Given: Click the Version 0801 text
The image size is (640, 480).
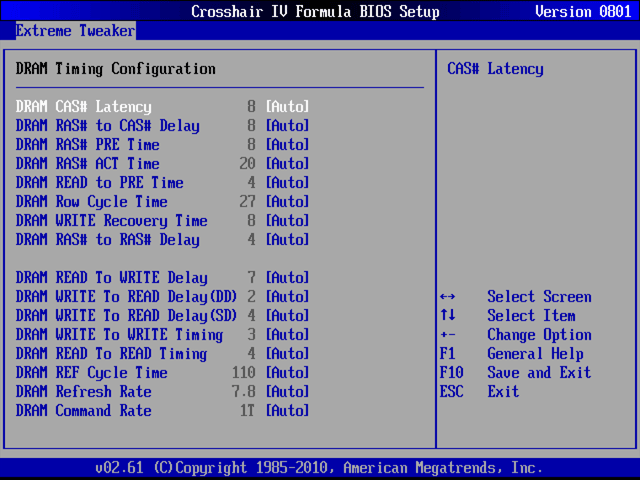Looking at the screenshot, I should coord(583,11).
